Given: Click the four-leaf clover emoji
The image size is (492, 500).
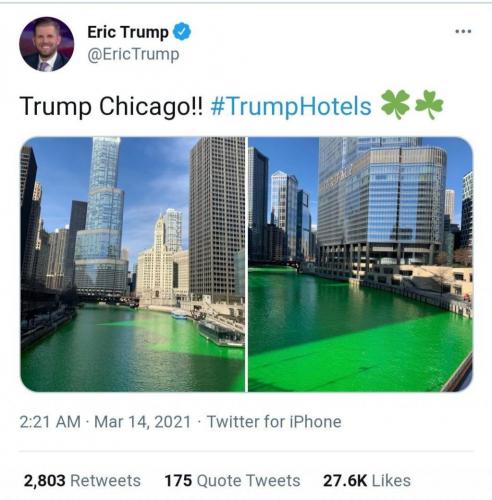Looking at the screenshot, I should click(395, 105).
